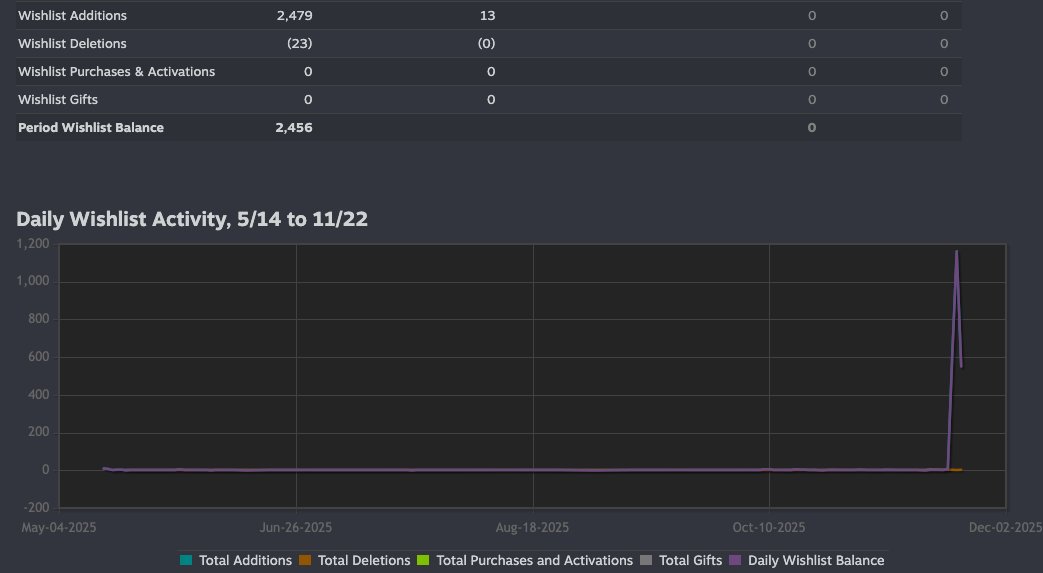Viewport: 1043px width, 573px height.
Task: Click the teal Total Additions legend swatch
Action: (186, 560)
